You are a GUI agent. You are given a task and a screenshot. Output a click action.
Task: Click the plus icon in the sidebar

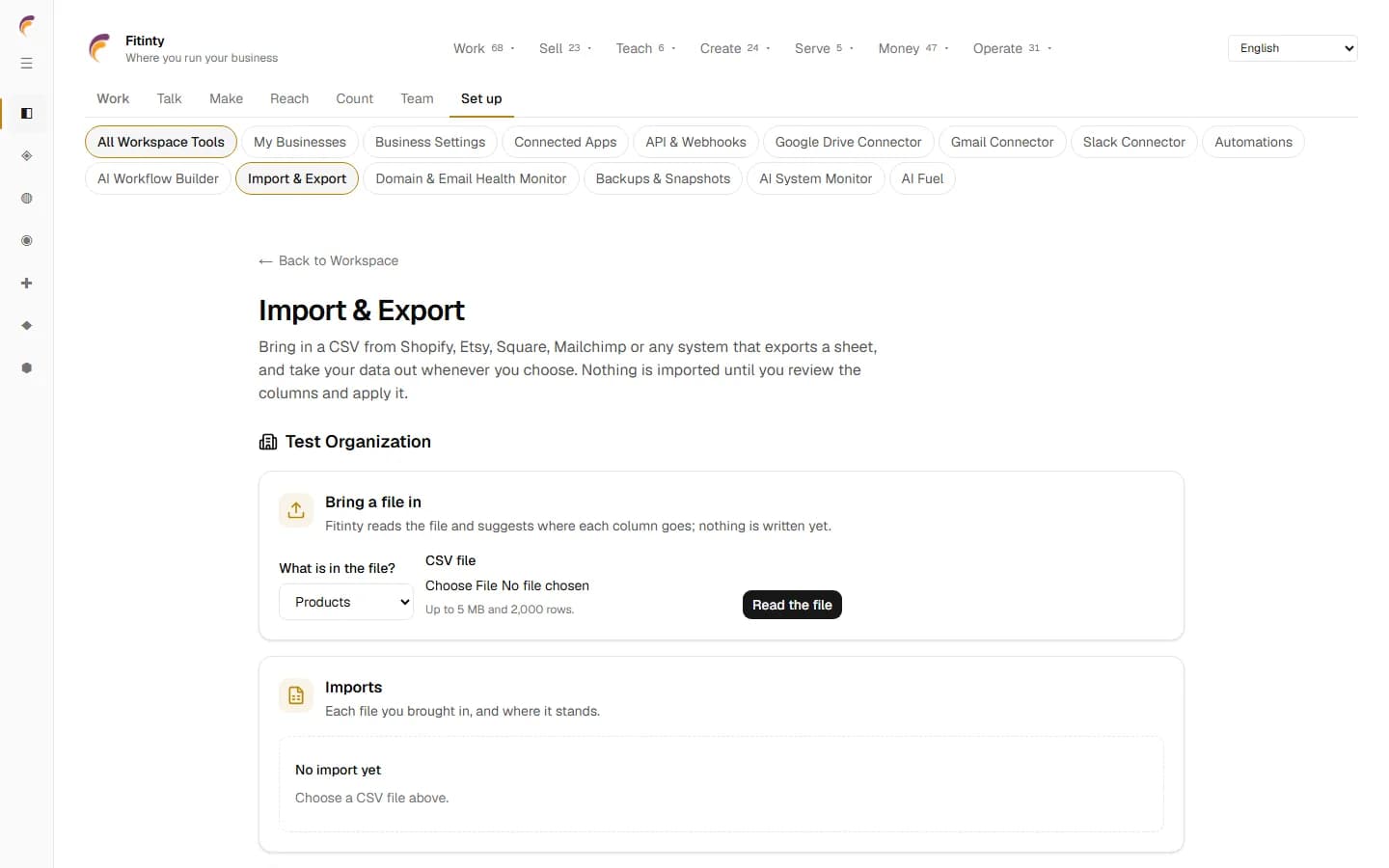click(x=27, y=284)
